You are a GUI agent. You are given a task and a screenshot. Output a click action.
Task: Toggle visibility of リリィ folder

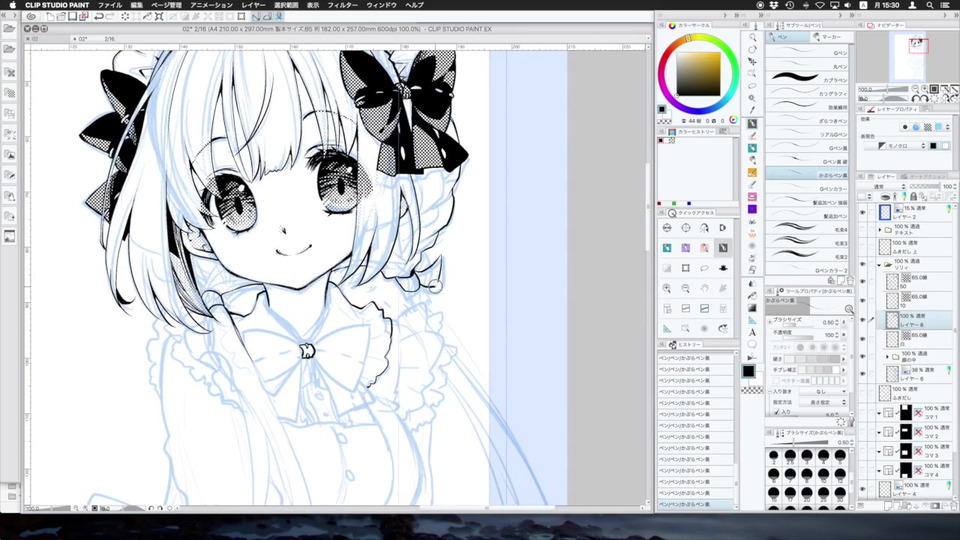pos(863,264)
